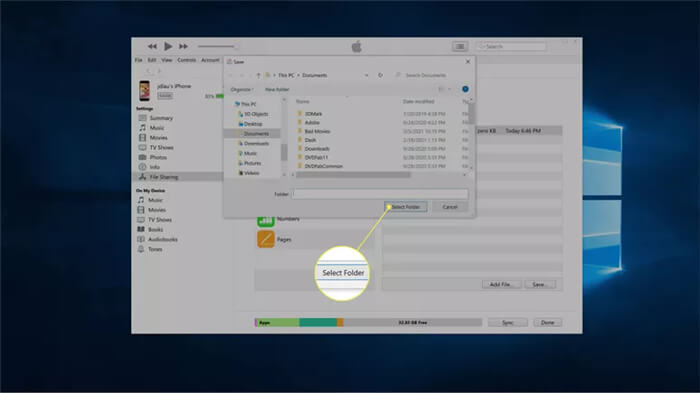
Task: Select the Pages app icon
Action: click(266, 239)
